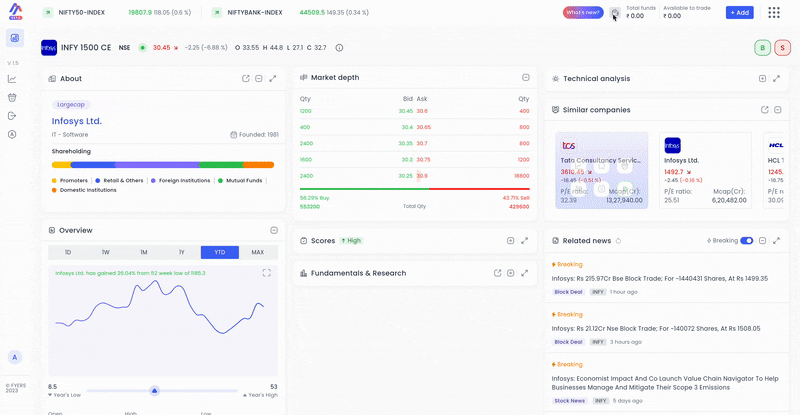Viewport: 800px width, 415px height.
Task: Expand the Scores panel
Action: 510,240
